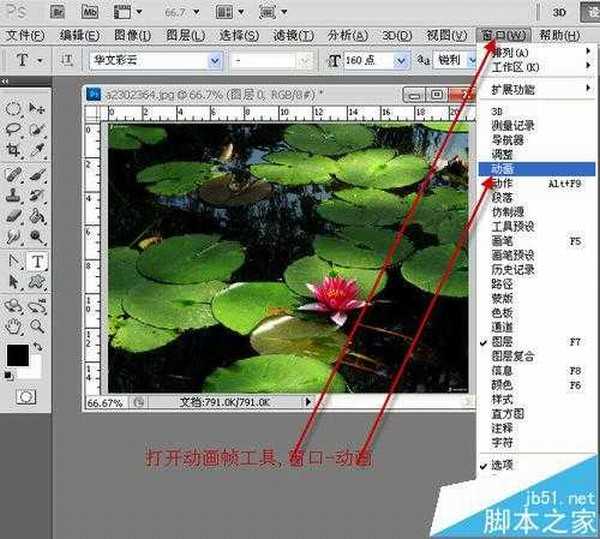The image size is (600, 539).
Task: Select the Crop tool
Action: [x=14, y=150]
